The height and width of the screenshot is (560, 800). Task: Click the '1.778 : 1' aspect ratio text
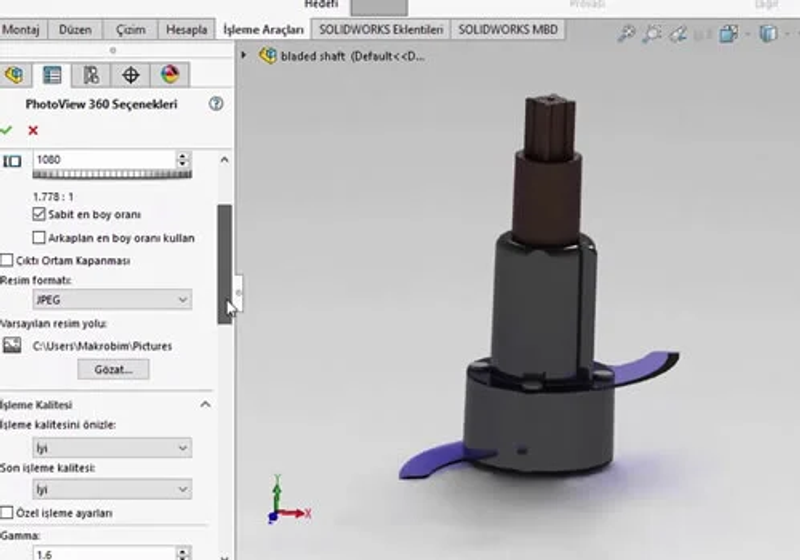pyautogui.click(x=53, y=196)
